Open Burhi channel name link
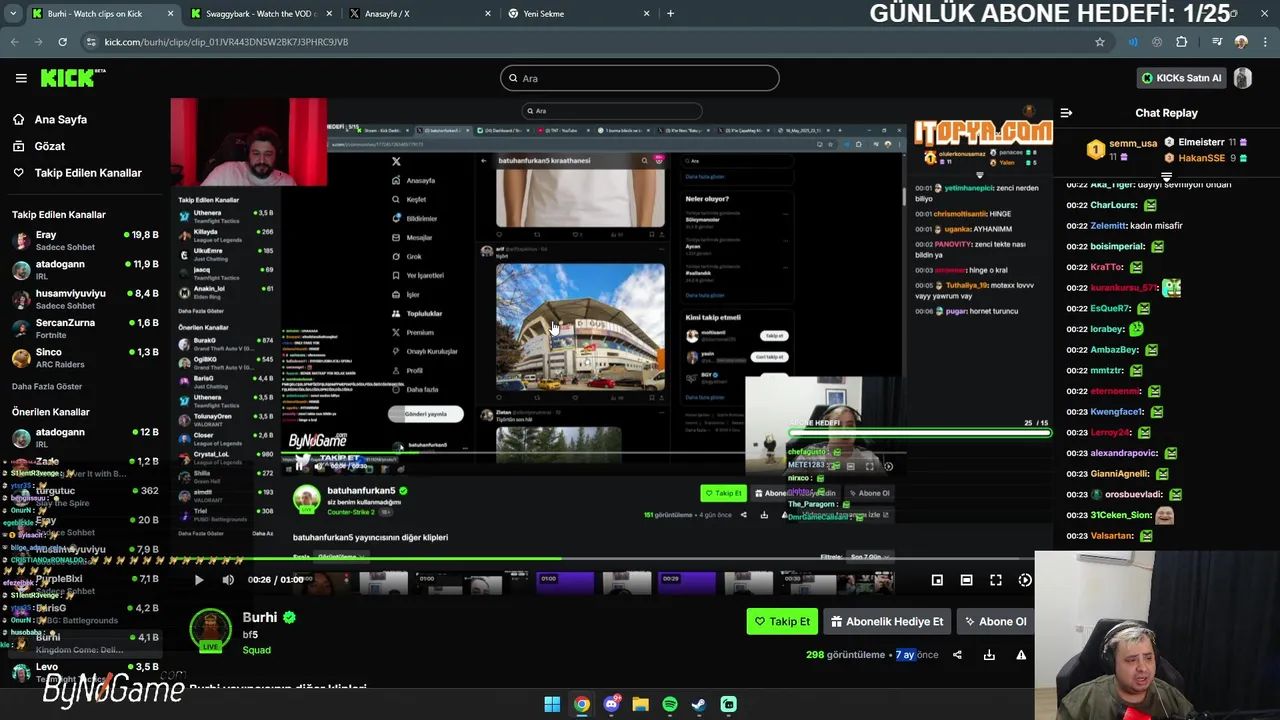The width and height of the screenshot is (1280, 720). [260, 617]
